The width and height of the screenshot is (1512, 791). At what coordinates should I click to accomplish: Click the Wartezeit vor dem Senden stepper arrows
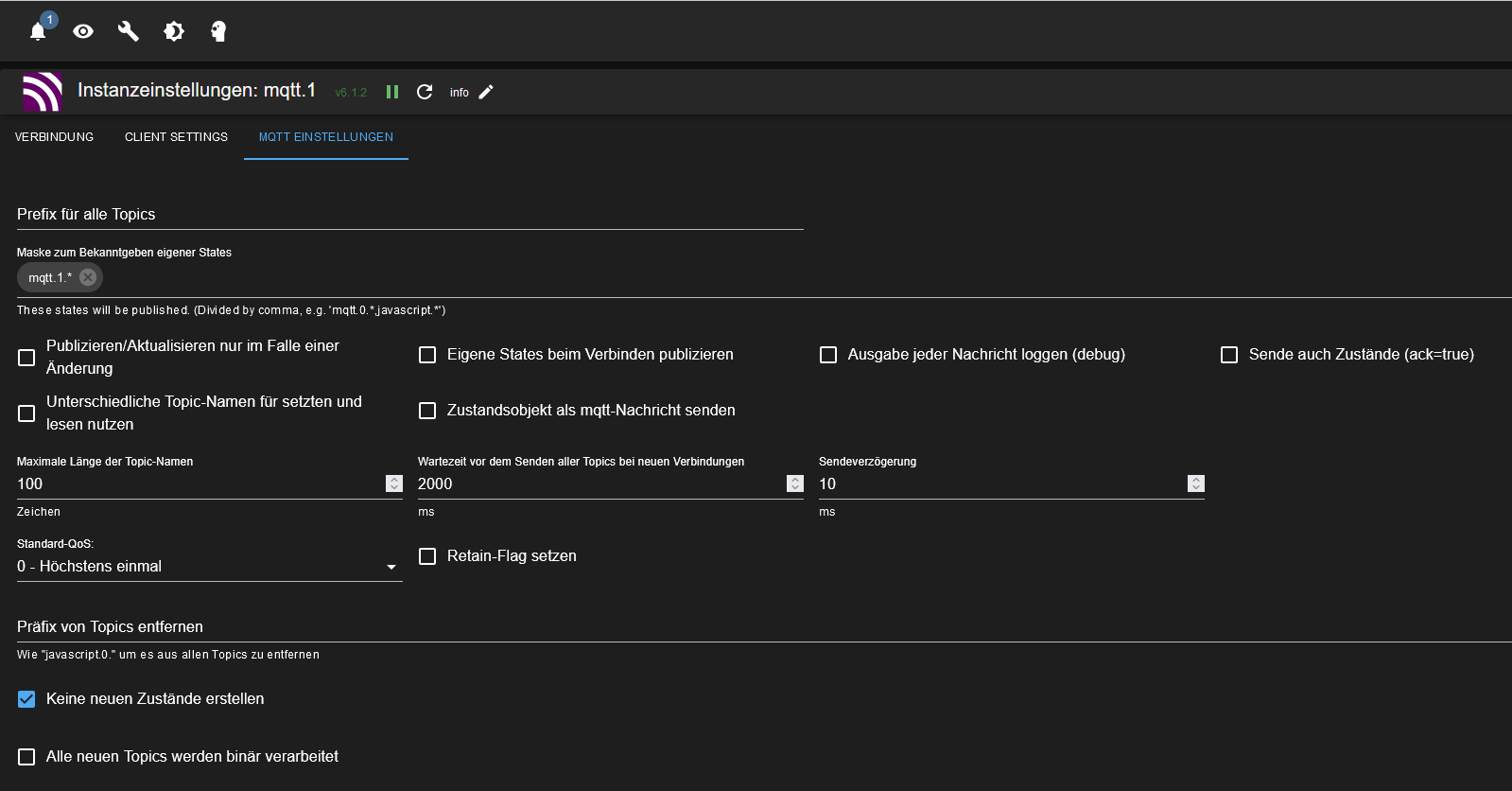[795, 483]
